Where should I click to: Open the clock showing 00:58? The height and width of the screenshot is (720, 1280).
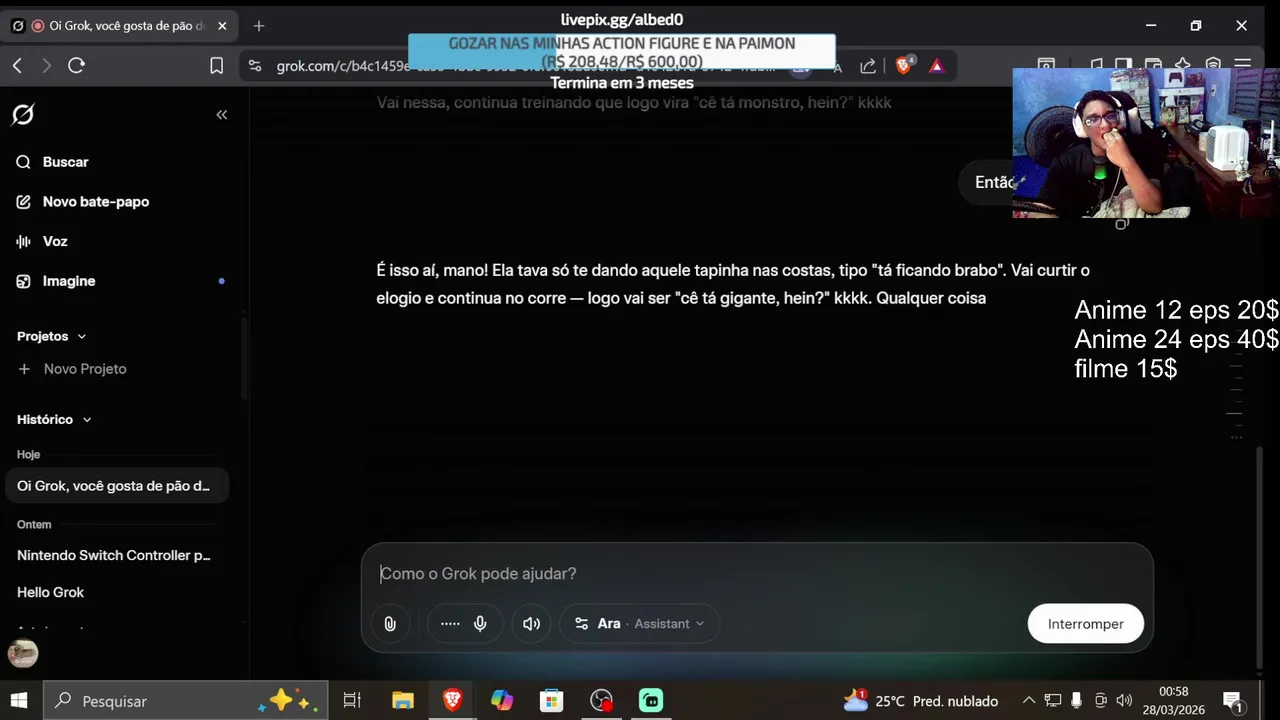coord(1174,701)
